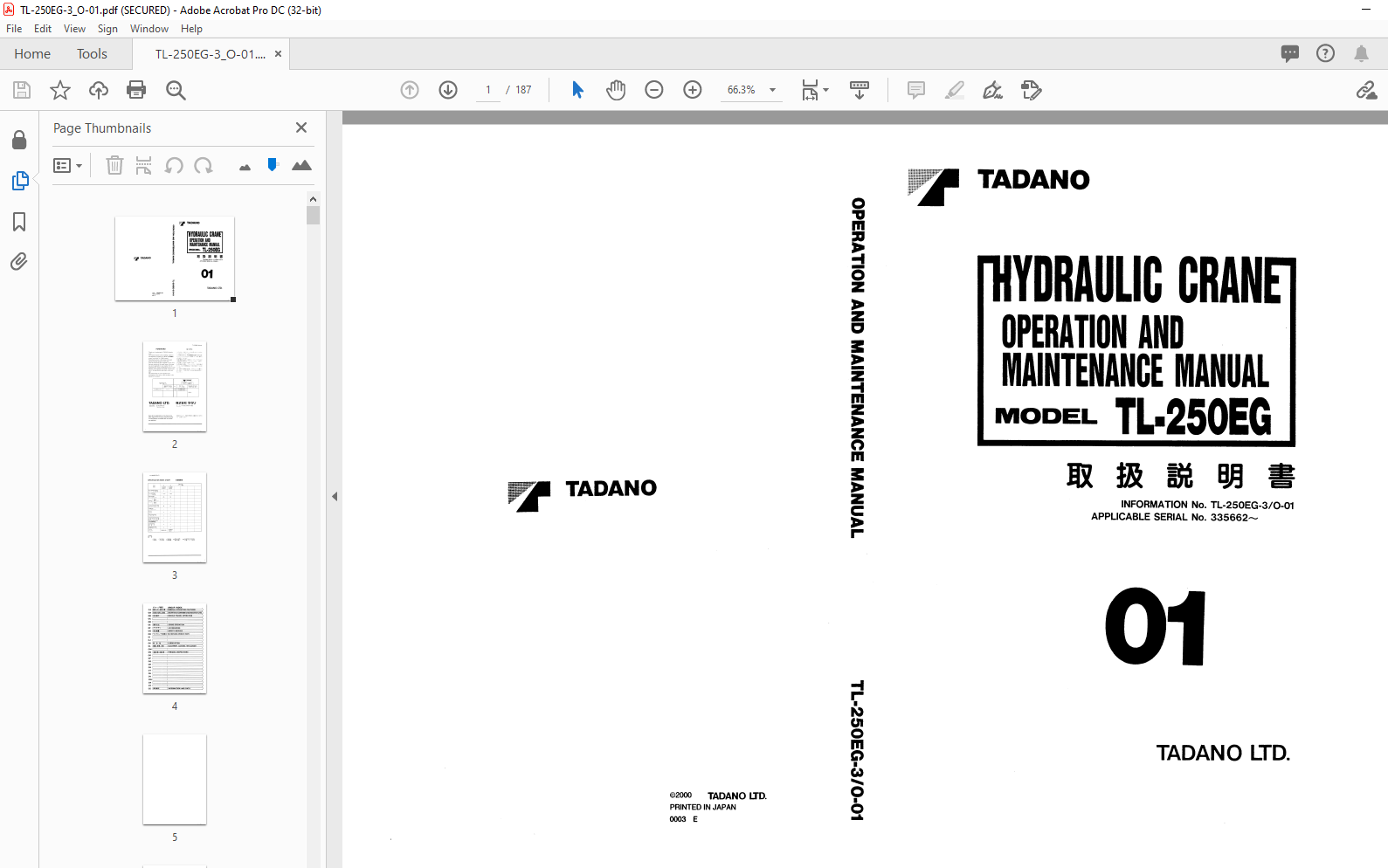Open the Help question mark icon
The width and height of the screenshot is (1388, 868).
pyautogui.click(x=1325, y=53)
